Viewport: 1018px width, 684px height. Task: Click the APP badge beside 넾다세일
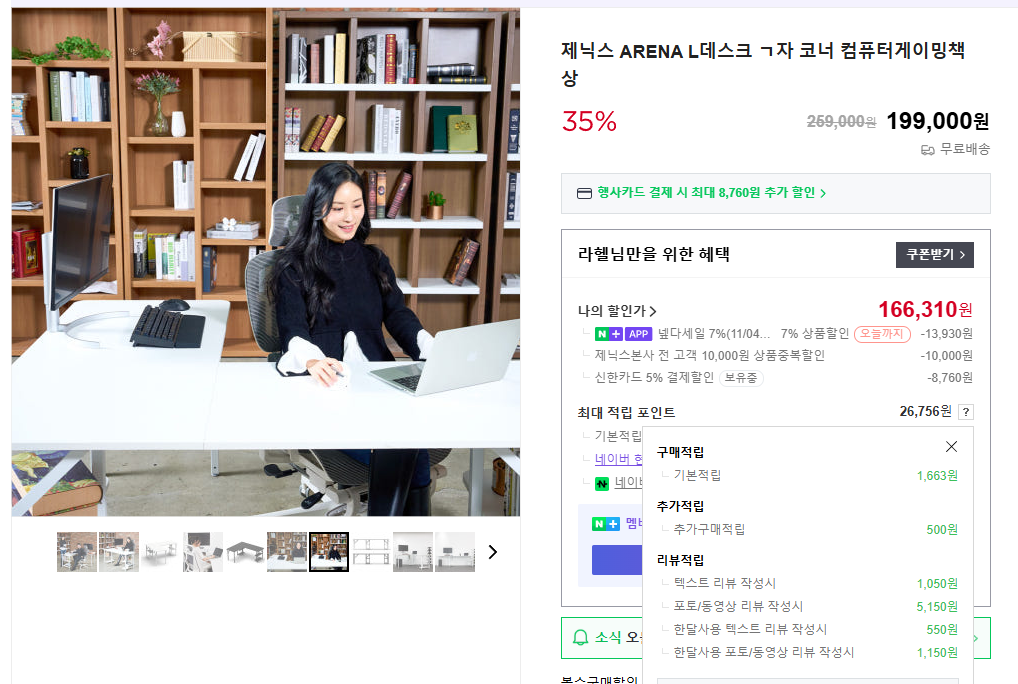click(x=638, y=334)
